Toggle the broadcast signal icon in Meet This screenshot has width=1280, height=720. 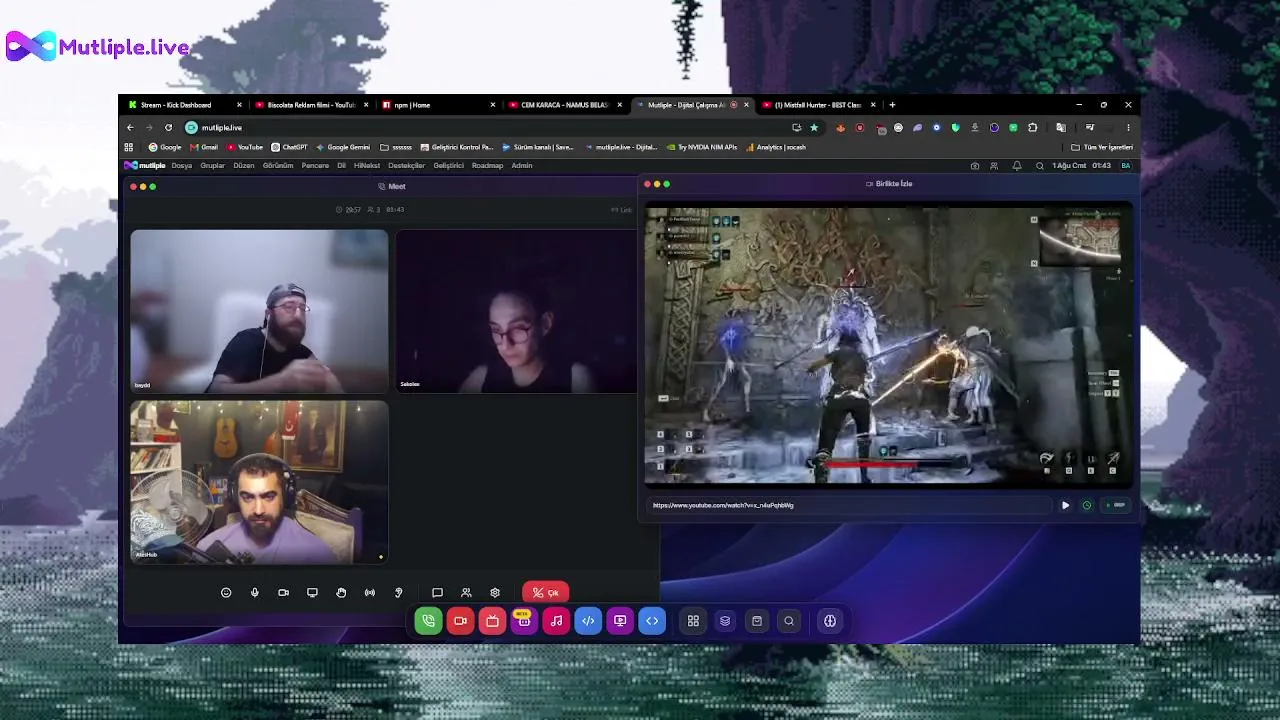coord(370,593)
